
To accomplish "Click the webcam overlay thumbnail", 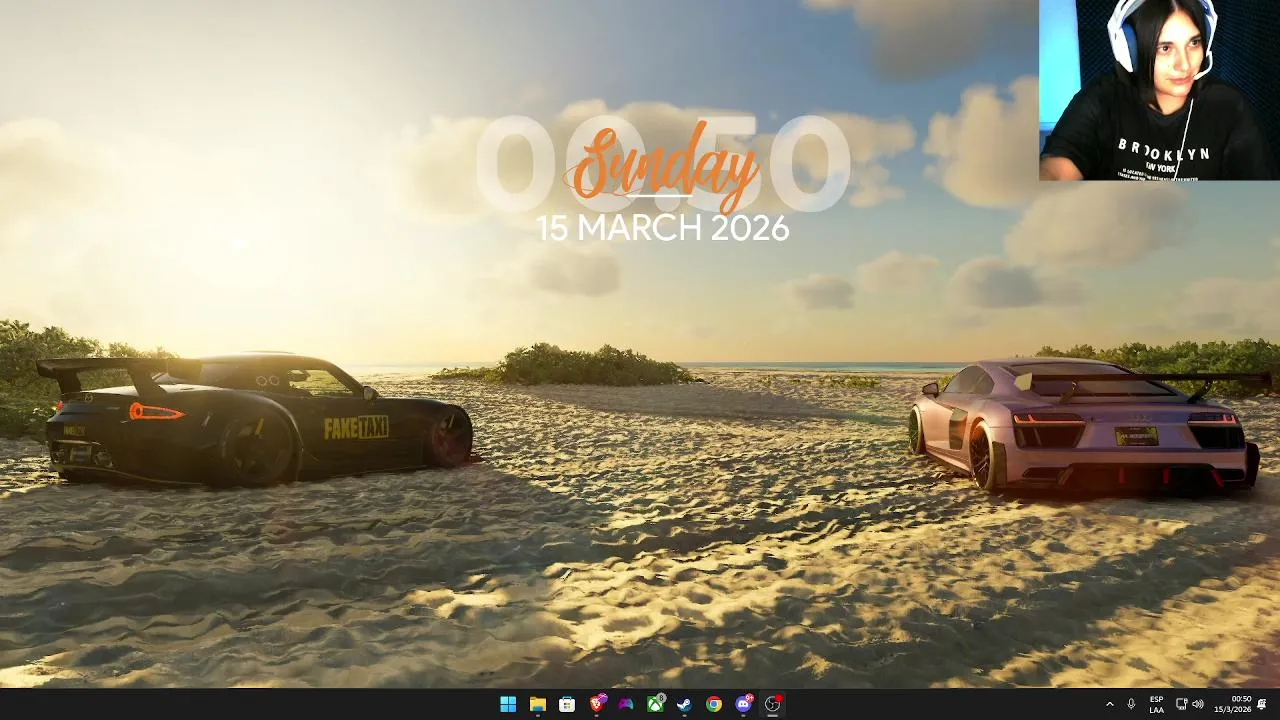I will click(x=1159, y=90).
